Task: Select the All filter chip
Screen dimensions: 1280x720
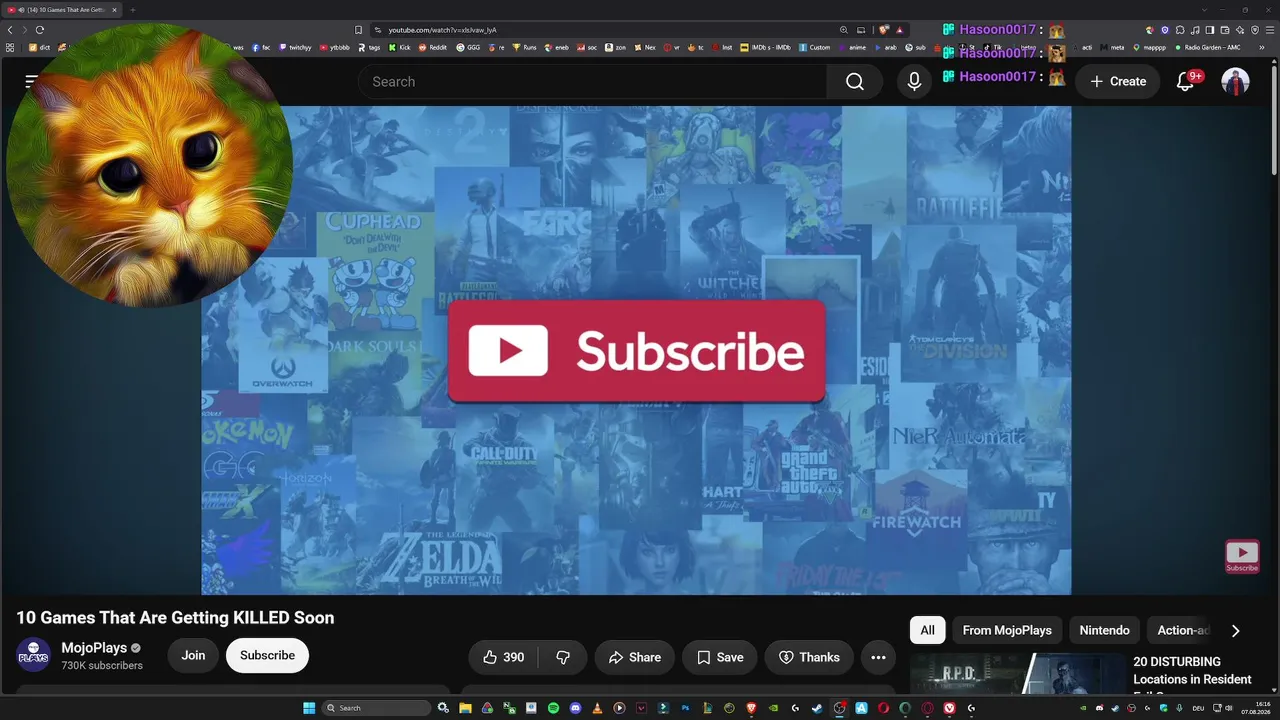Action: coord(927,630)
